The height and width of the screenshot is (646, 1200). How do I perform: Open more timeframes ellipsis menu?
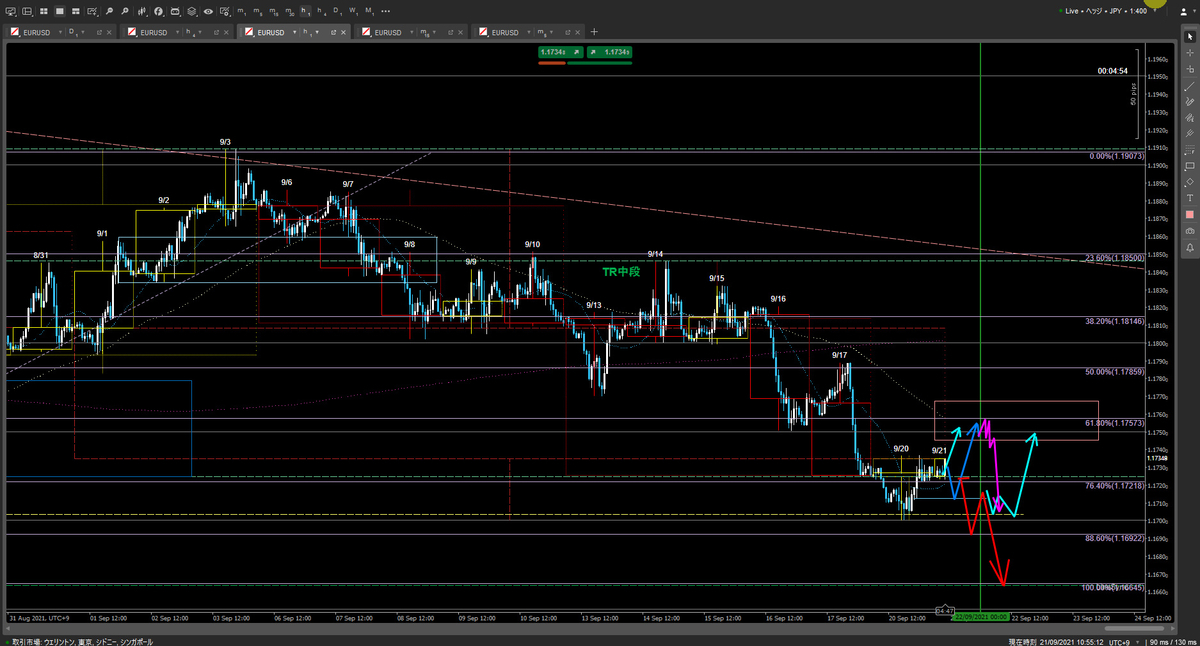(385, 10)
